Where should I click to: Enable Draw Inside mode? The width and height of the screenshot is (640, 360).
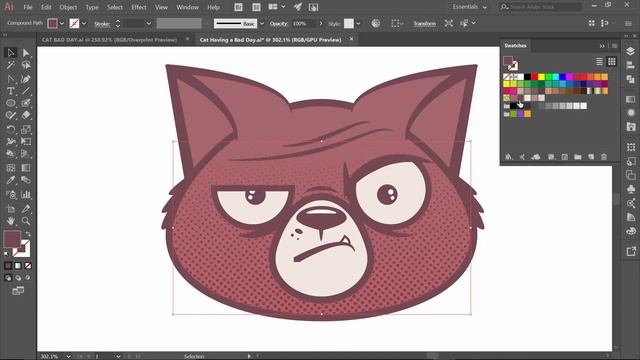tap(28, 278)
